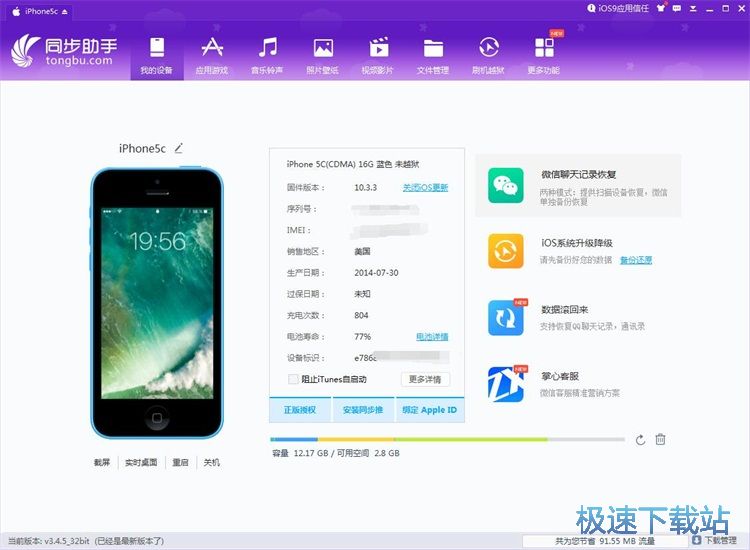Screen dimensions: 750x550
Task: Open the 照片壁纸 photos section
Action: (323, 56)
